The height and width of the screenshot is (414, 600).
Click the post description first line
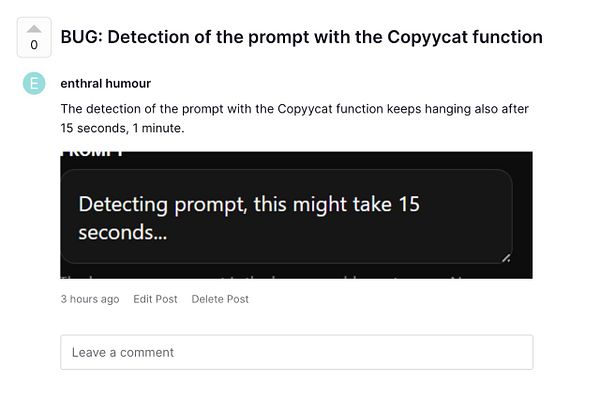coord(294,108)
